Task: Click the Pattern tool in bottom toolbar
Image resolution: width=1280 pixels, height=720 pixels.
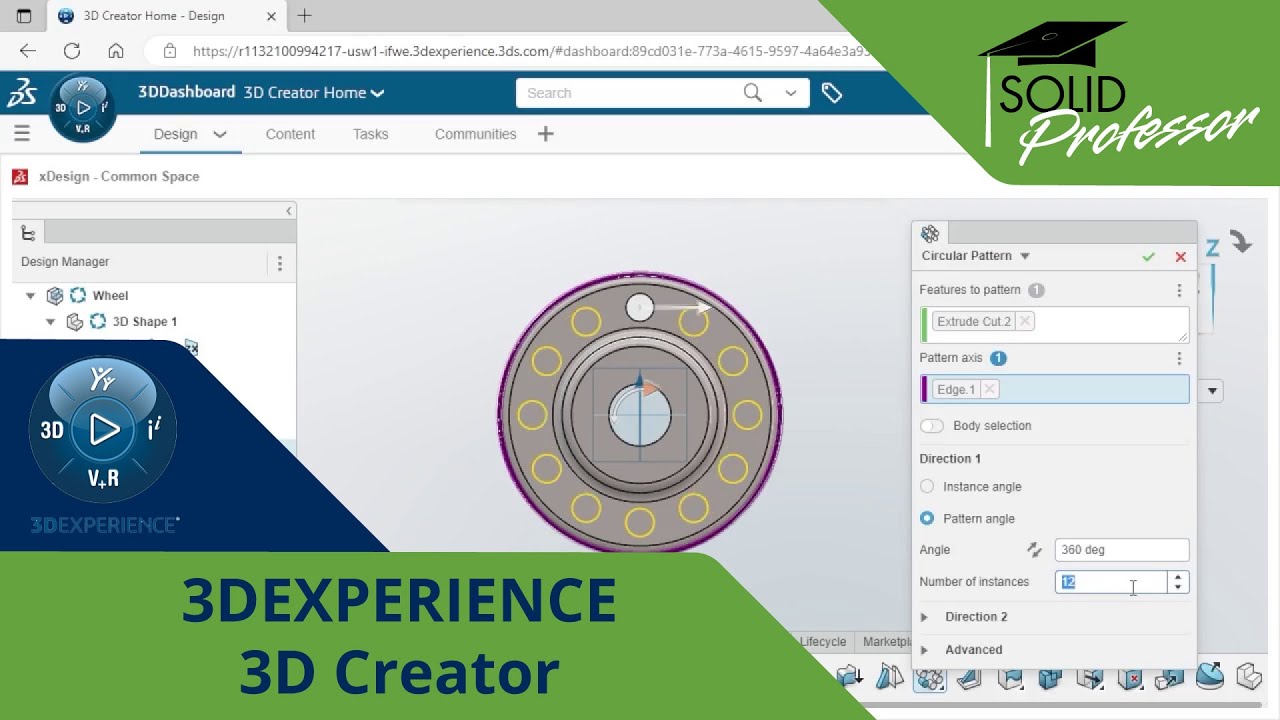Action: 930,678
